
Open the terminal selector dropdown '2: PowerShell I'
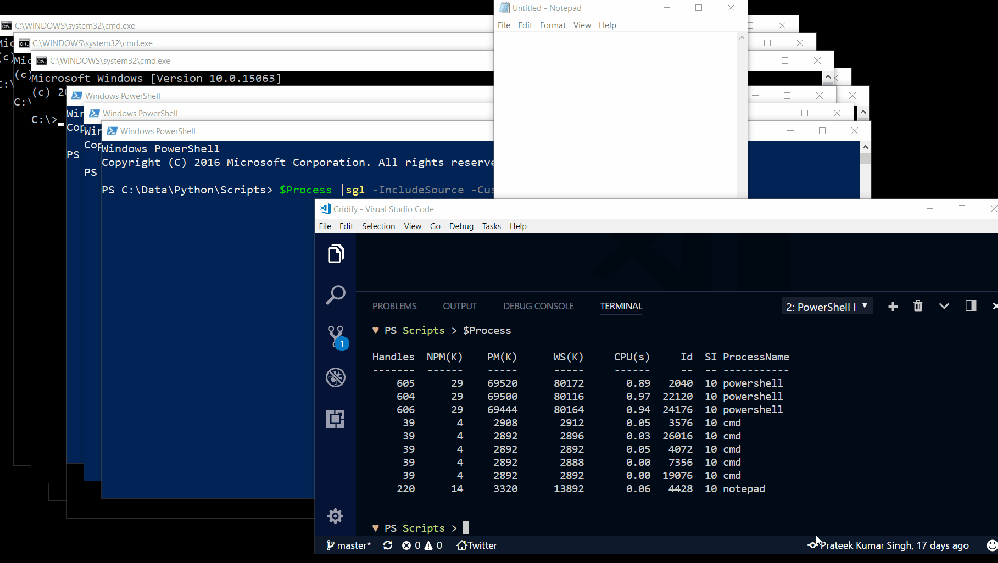[826, 307]
